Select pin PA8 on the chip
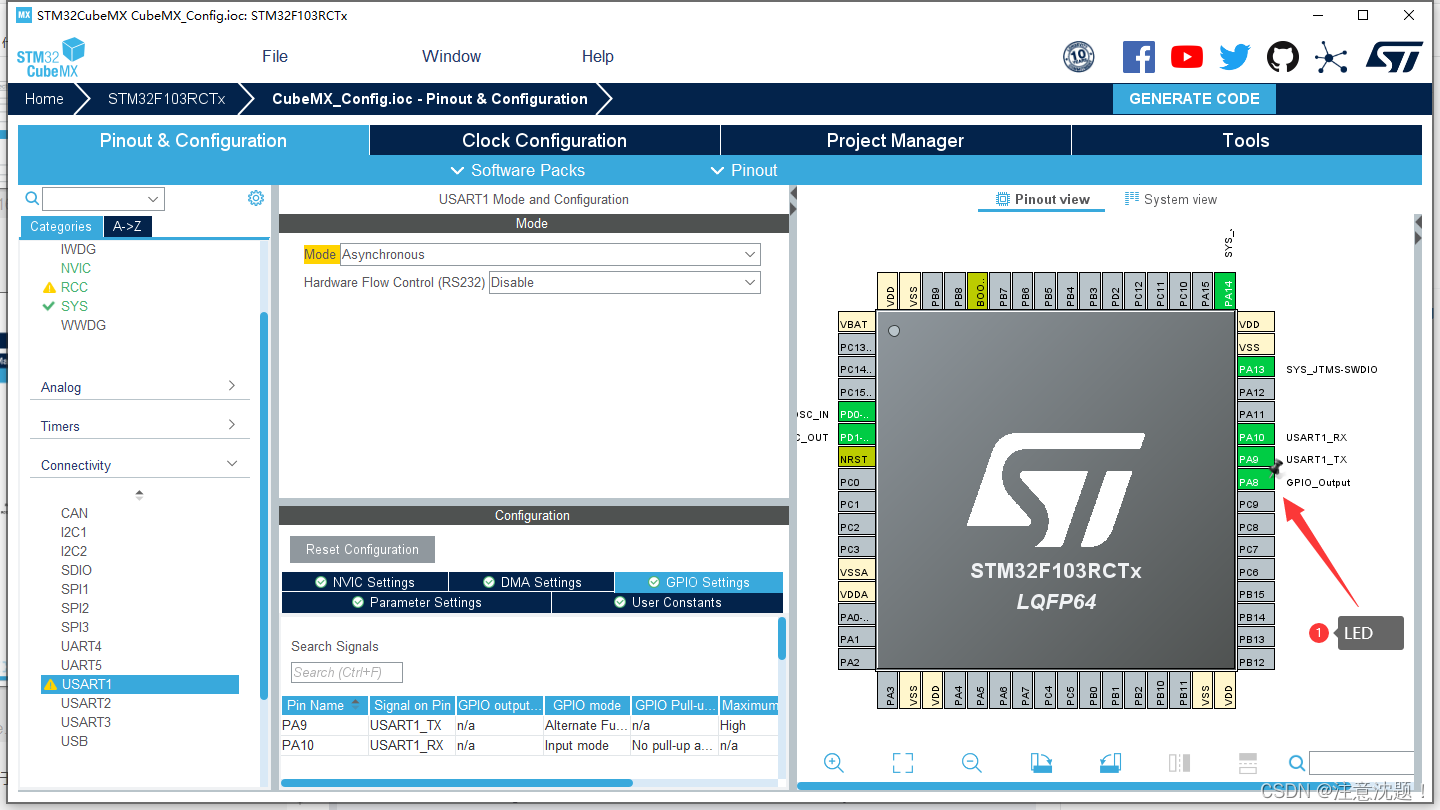1440x810 pixels. point(1256,482)
